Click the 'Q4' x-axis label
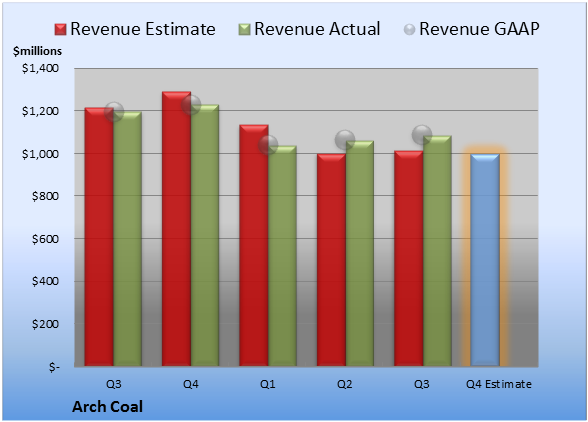588x422 pixels. pyautogui.click(x=191, y=384)
